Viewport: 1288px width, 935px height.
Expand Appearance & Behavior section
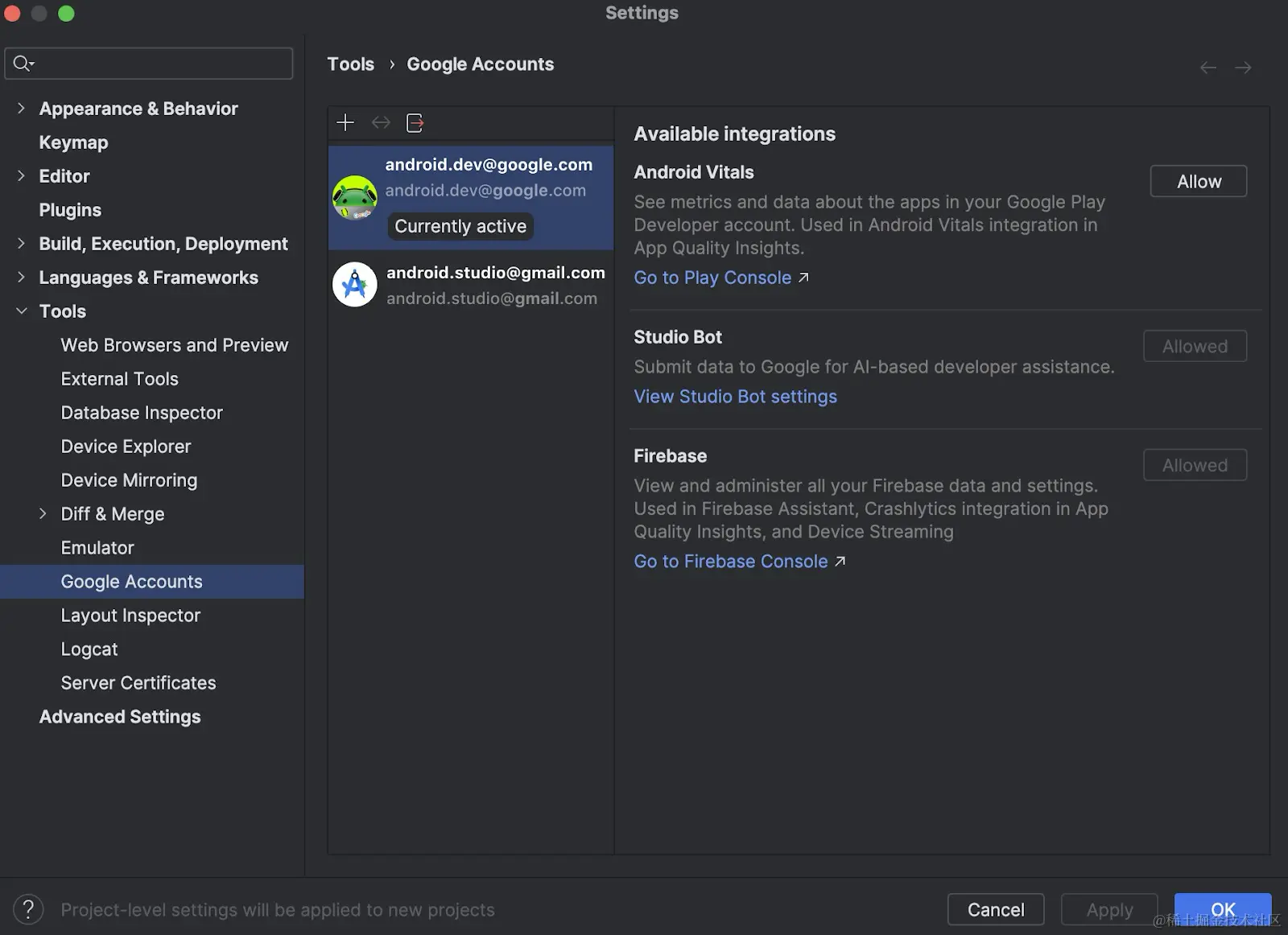(x=22, y=108)
